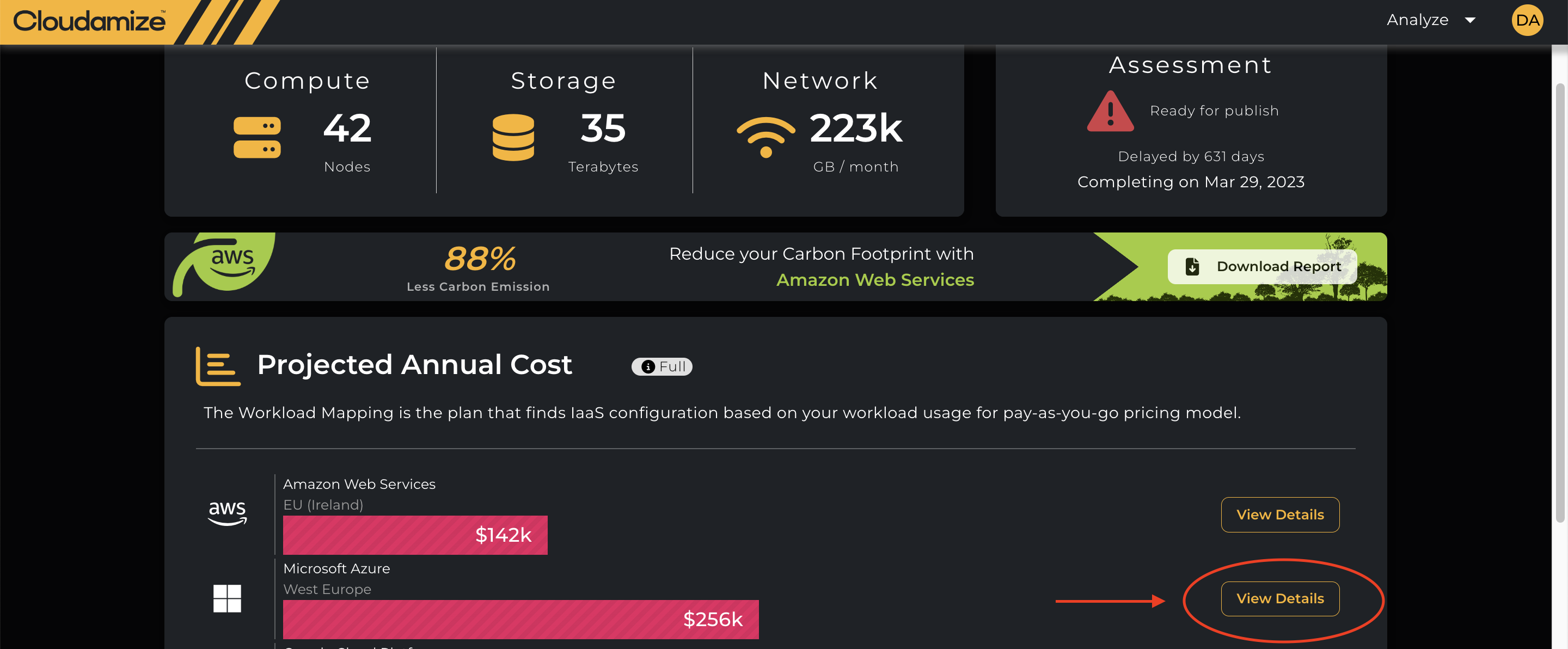Click the Network wifi icon

tap(765, 136)
